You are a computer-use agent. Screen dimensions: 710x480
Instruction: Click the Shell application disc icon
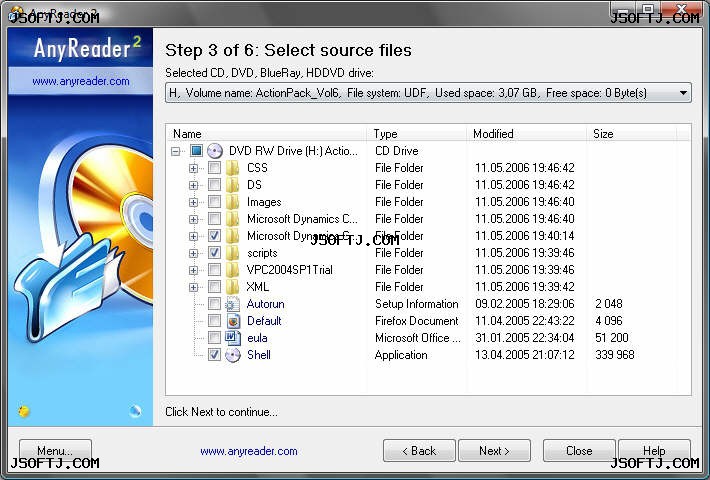(233, 355)
